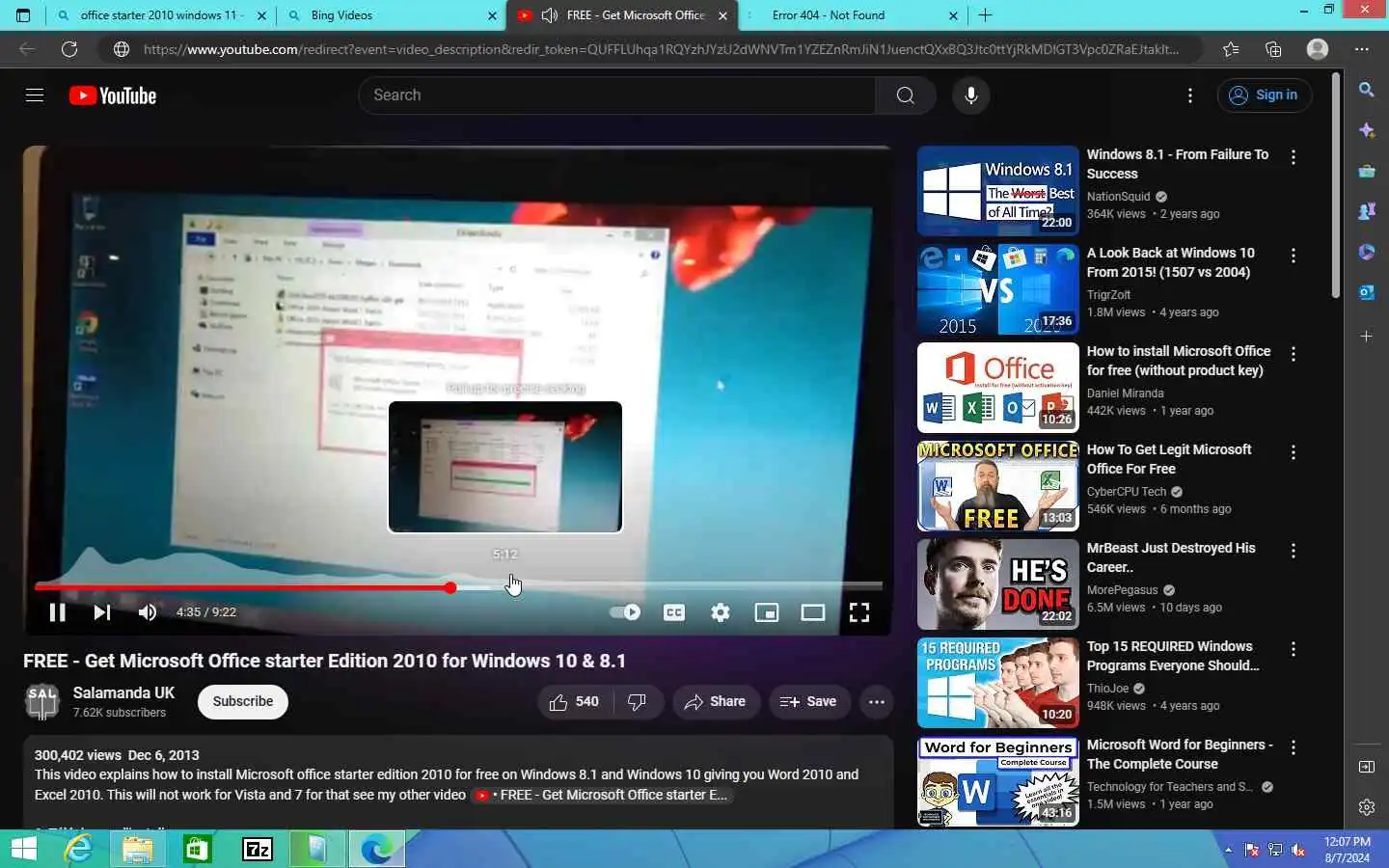1389x868 pixels.
Task: Open Ballmer Windows 10 thumbnail in TrigrZolt row
Action: [998, 289]
